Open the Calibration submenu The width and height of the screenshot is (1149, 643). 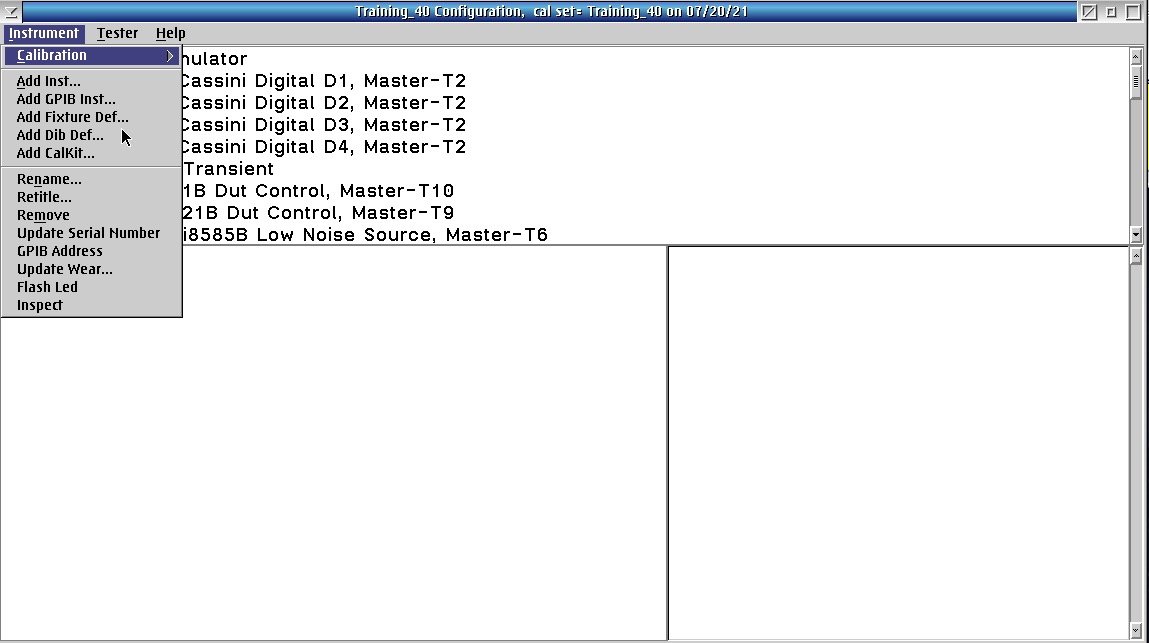pyautogui.click(x=90, y=56)
